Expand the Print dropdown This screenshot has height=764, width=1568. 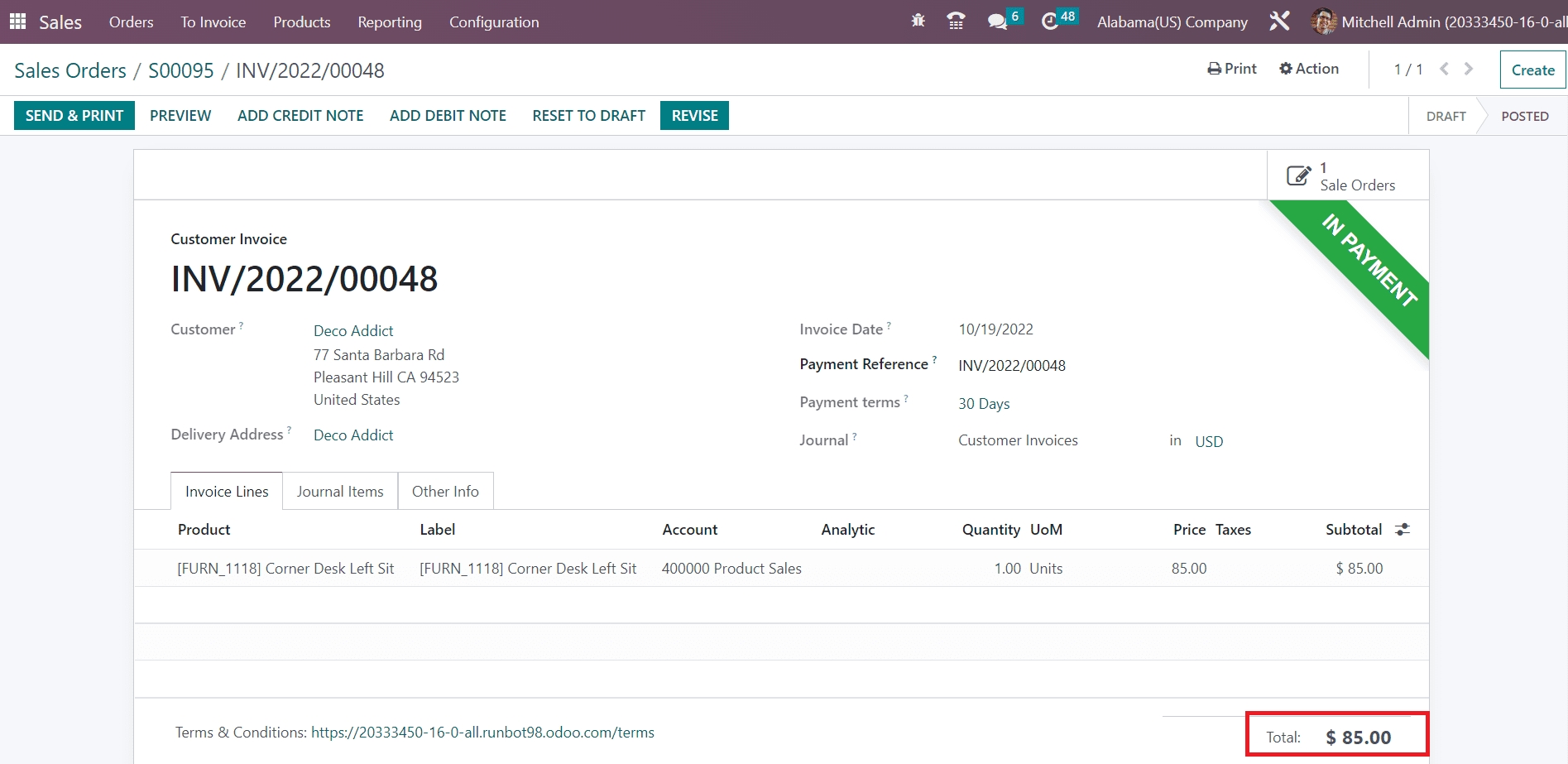[1232, 69]
